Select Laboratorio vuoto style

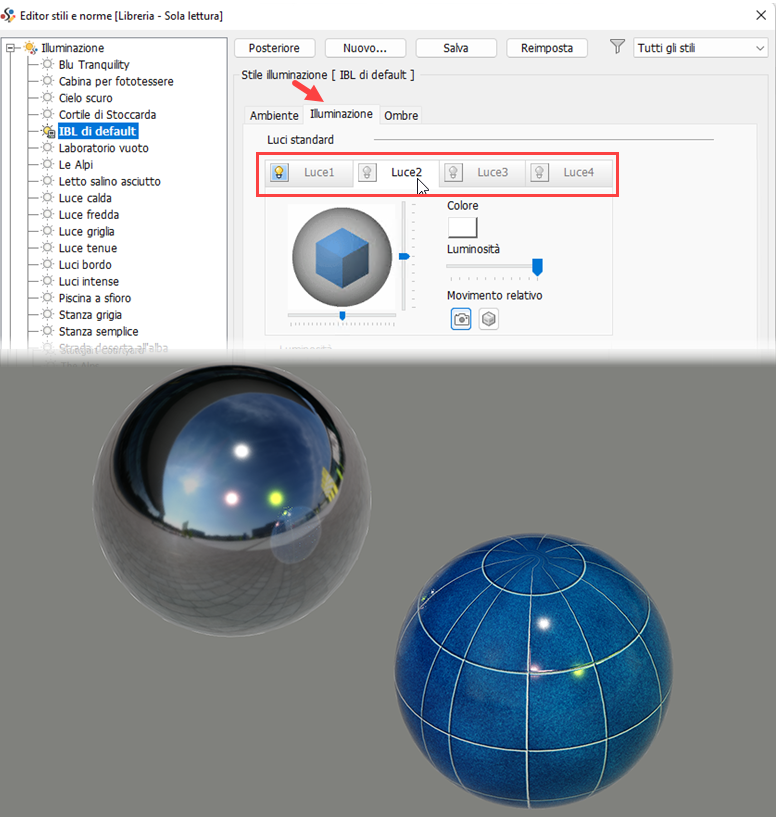pyautogui.click(x=104, y=148)
